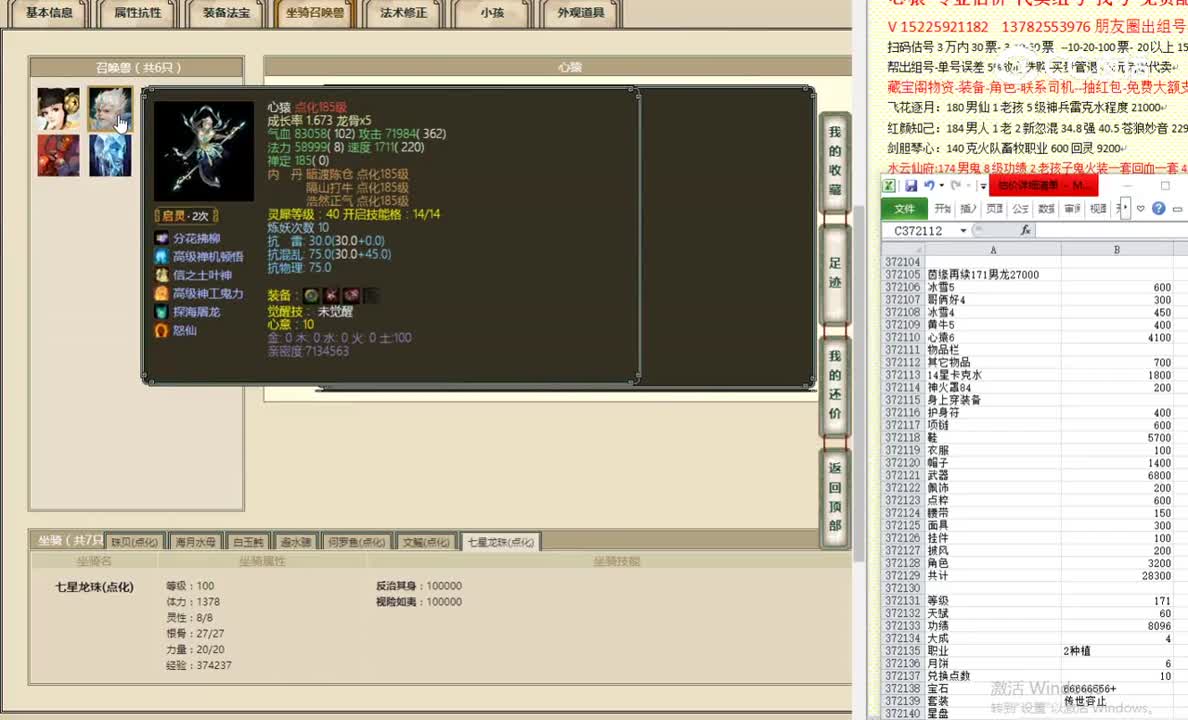
Task: Click the 信之土叶神 skill icon
Action: coord(161,275)
